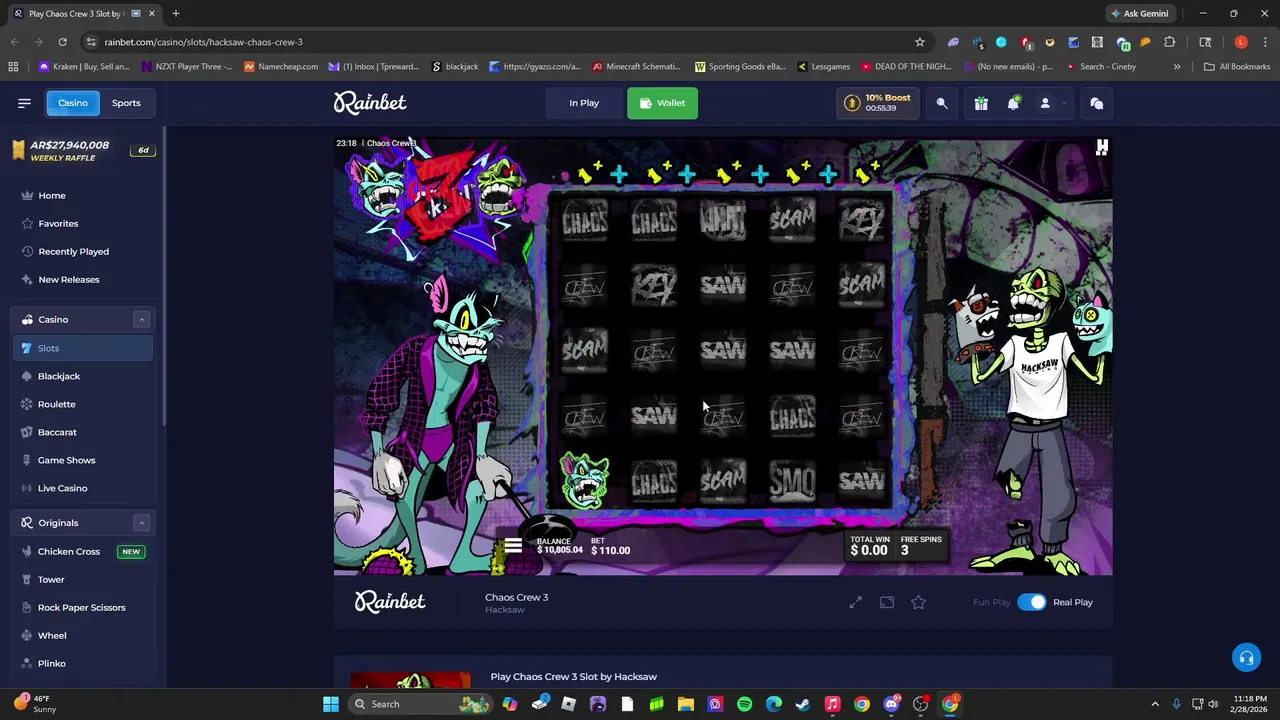1280x720 pixels.
Task: Open the slot game menu icon
Action: [x=513, y=546]
